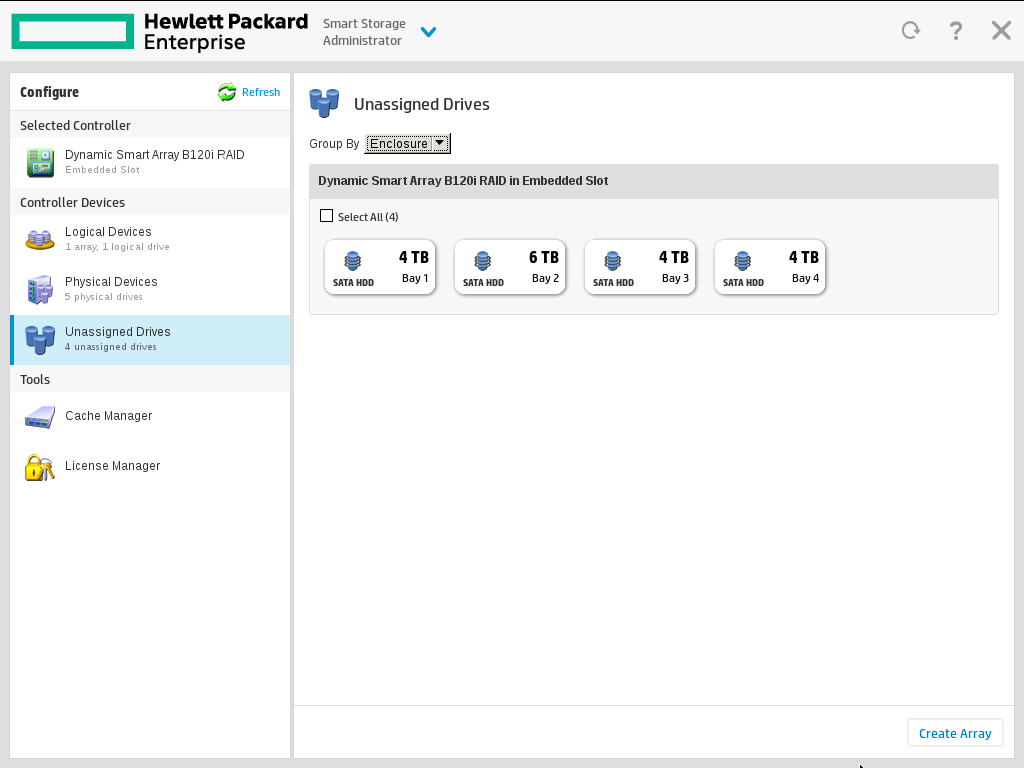Viewport: 1024px width, 768px height.
Task: Click the Tools section label
Action: 35,379
